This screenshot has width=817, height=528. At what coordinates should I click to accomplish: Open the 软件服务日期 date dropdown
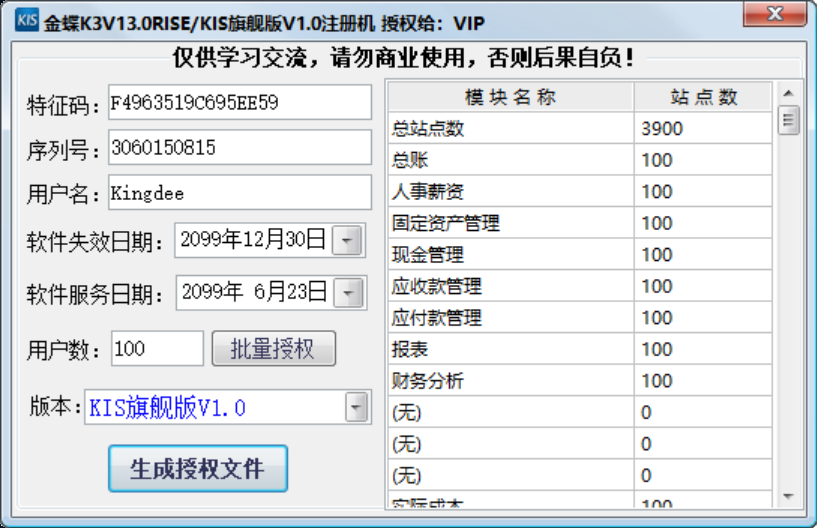(x=348, y=292)
